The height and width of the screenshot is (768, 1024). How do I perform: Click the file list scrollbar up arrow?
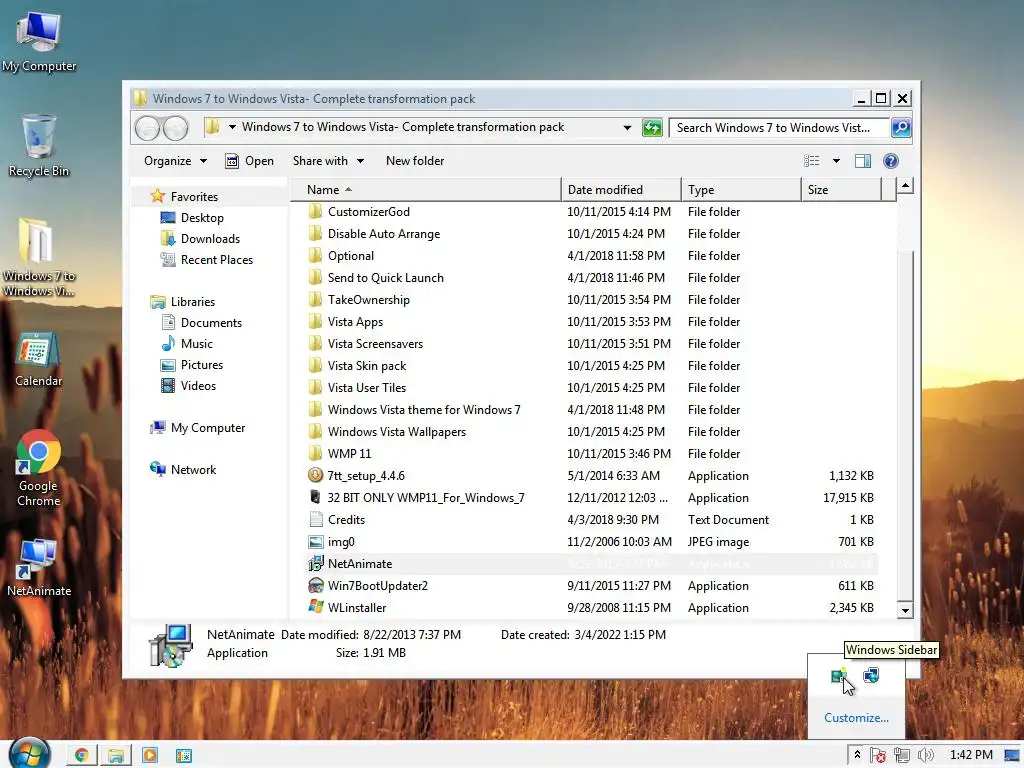(x=904, y=186)
